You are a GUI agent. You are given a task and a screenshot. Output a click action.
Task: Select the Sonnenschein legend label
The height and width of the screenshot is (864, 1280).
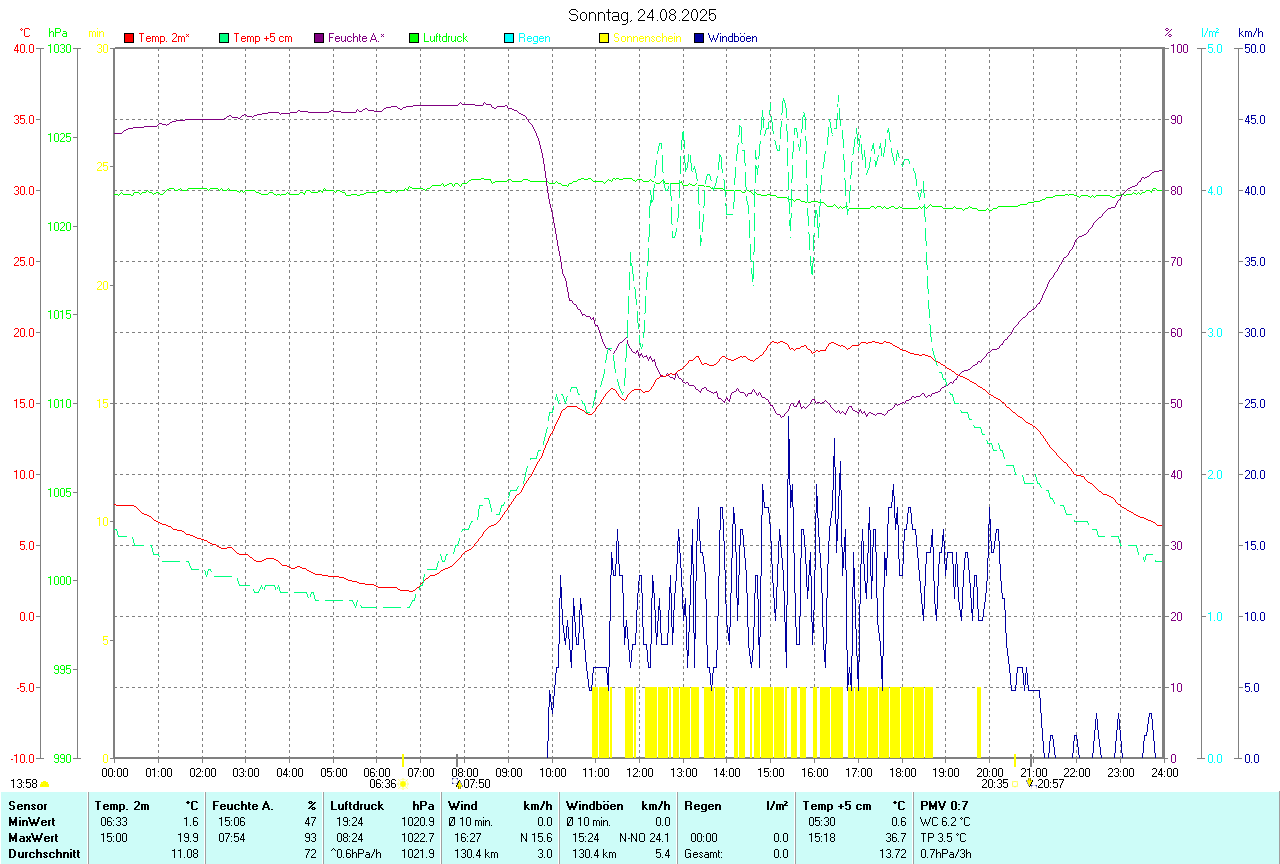647,38
